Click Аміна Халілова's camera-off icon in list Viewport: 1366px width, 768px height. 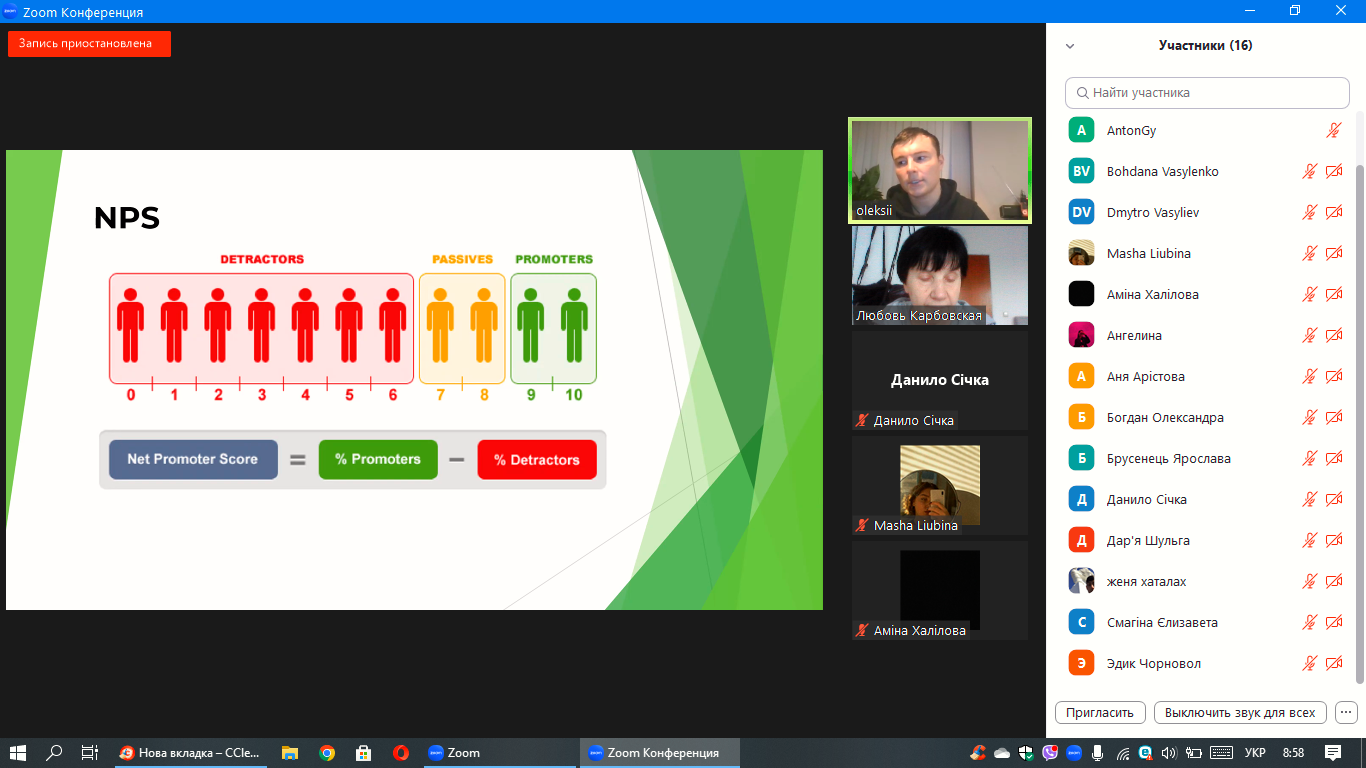pos(1333,294)
